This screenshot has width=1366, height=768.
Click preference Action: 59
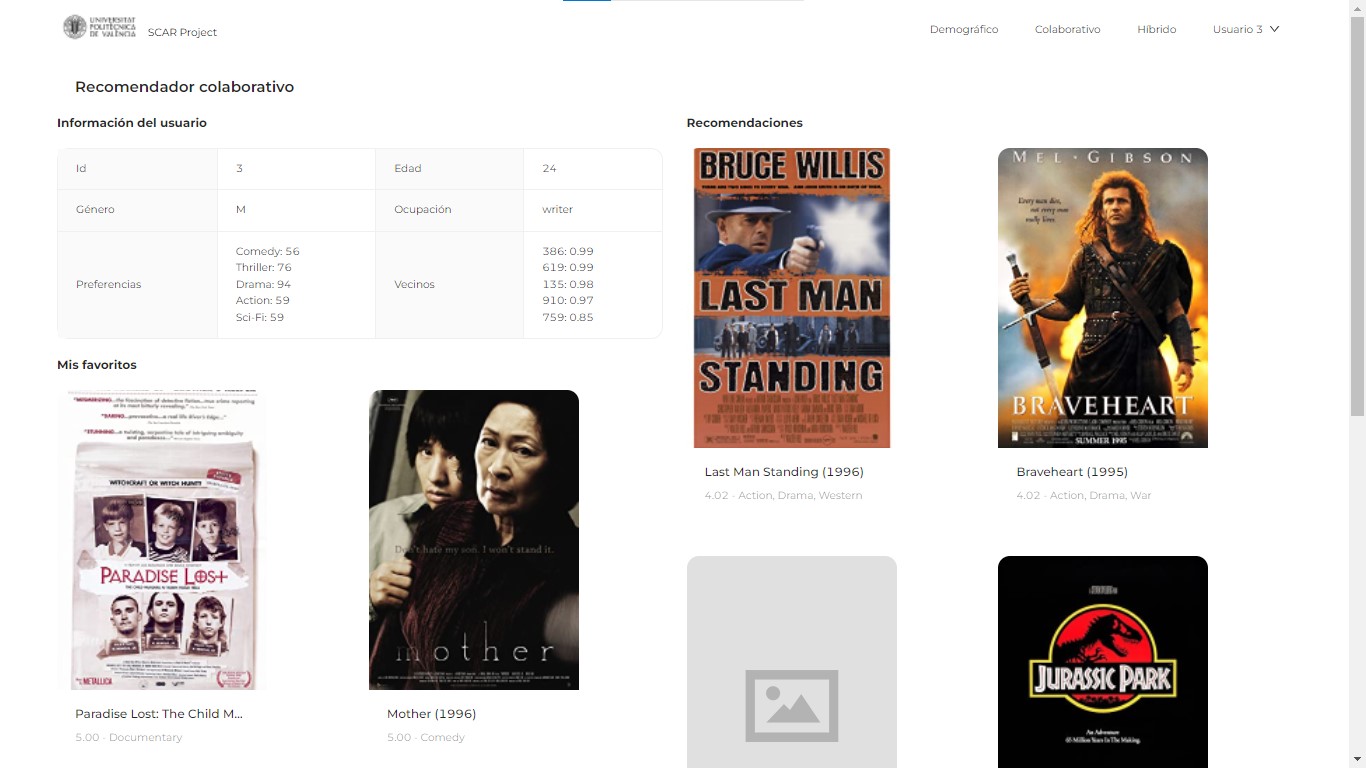click(x=262, y=300)
